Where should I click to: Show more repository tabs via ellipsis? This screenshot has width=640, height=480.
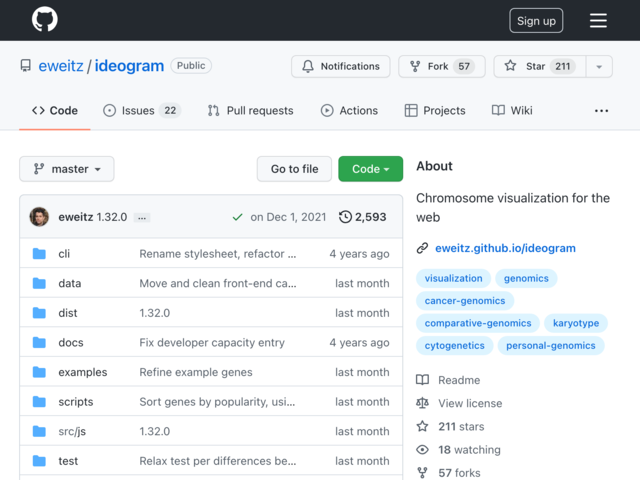601,111
